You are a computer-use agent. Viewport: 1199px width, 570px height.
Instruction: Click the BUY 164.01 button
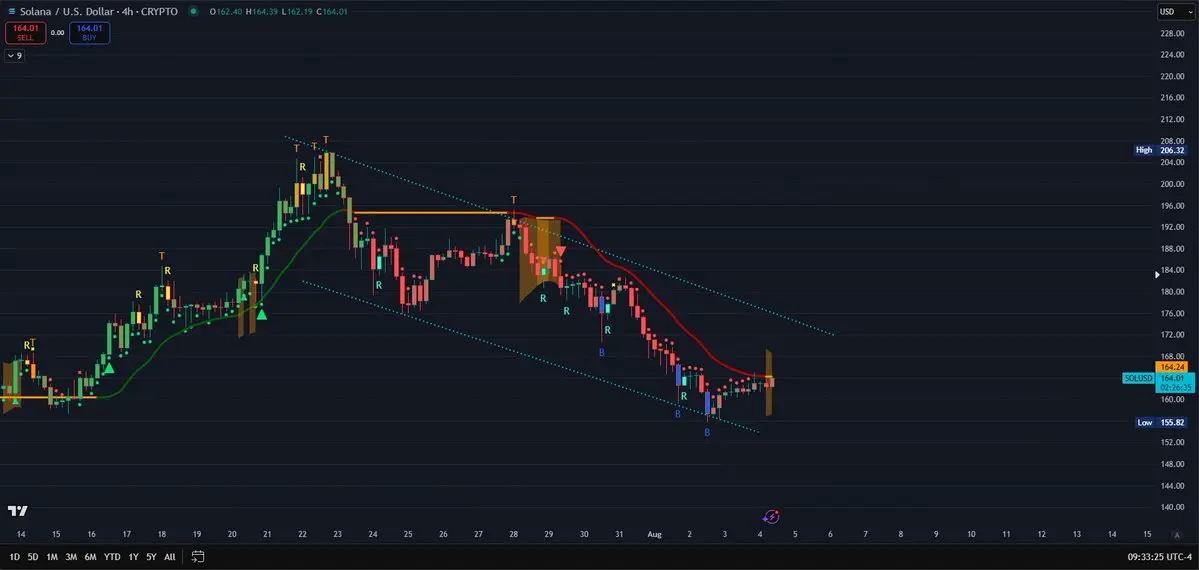click(x=89, y=33)
